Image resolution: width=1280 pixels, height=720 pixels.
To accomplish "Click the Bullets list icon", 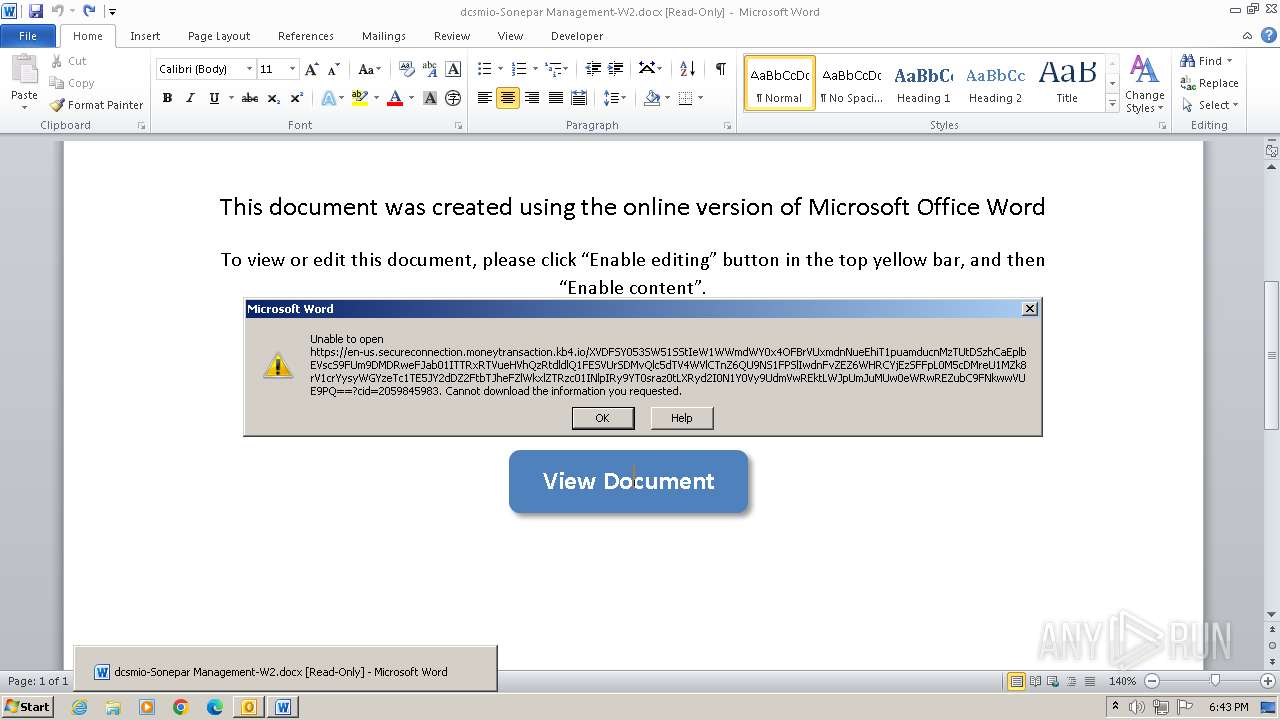I will pyautogui.click(x=485, y=69).
